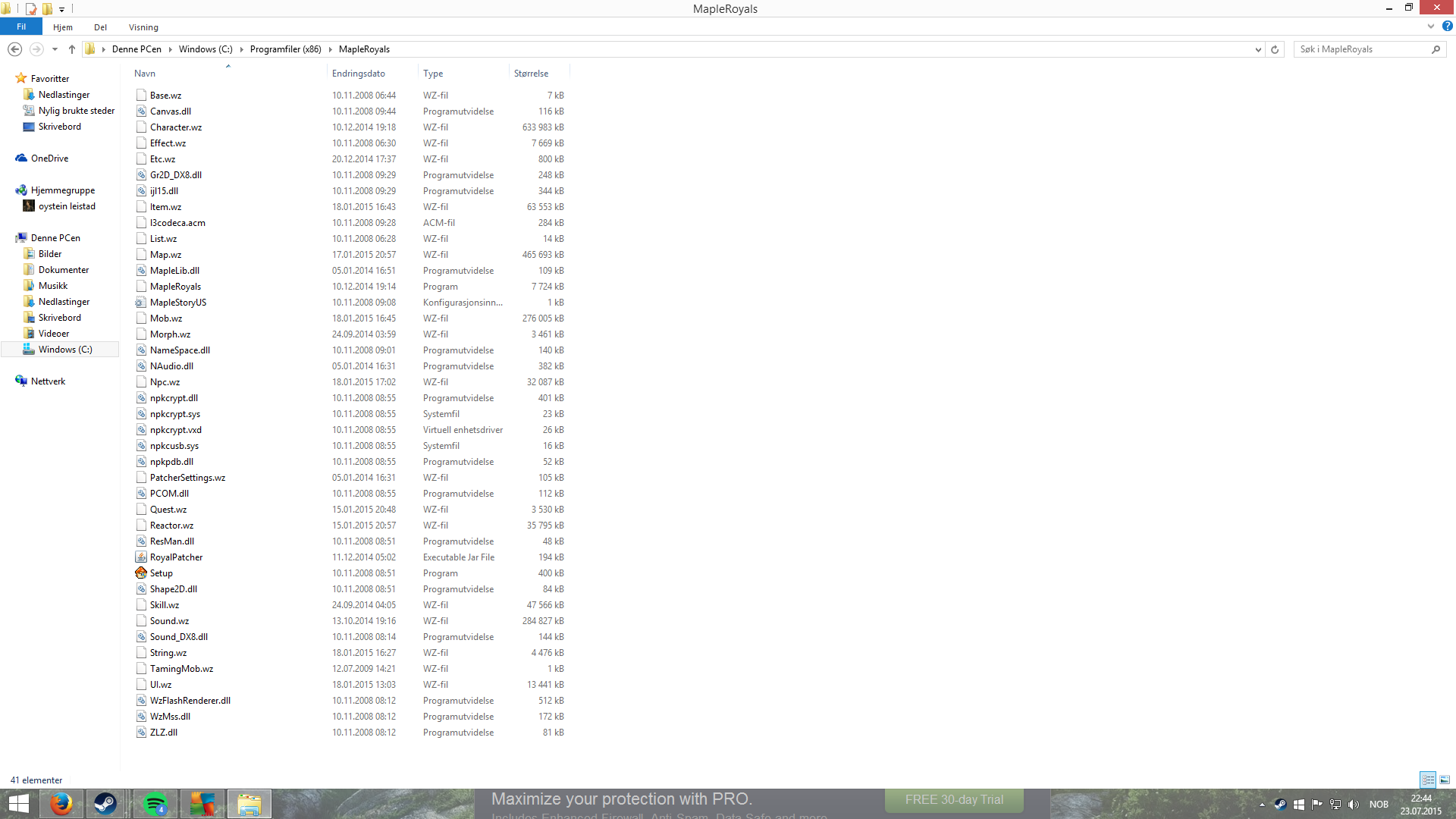Sort files by Størrelse column
1456x819 pixels.
coord(531,74)
